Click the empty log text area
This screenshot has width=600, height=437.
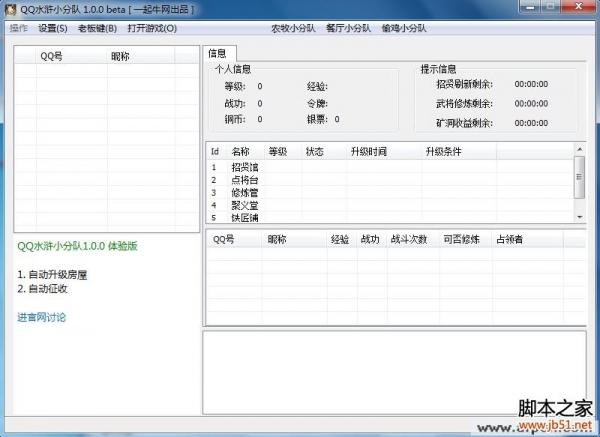click(x=394, y=372)
